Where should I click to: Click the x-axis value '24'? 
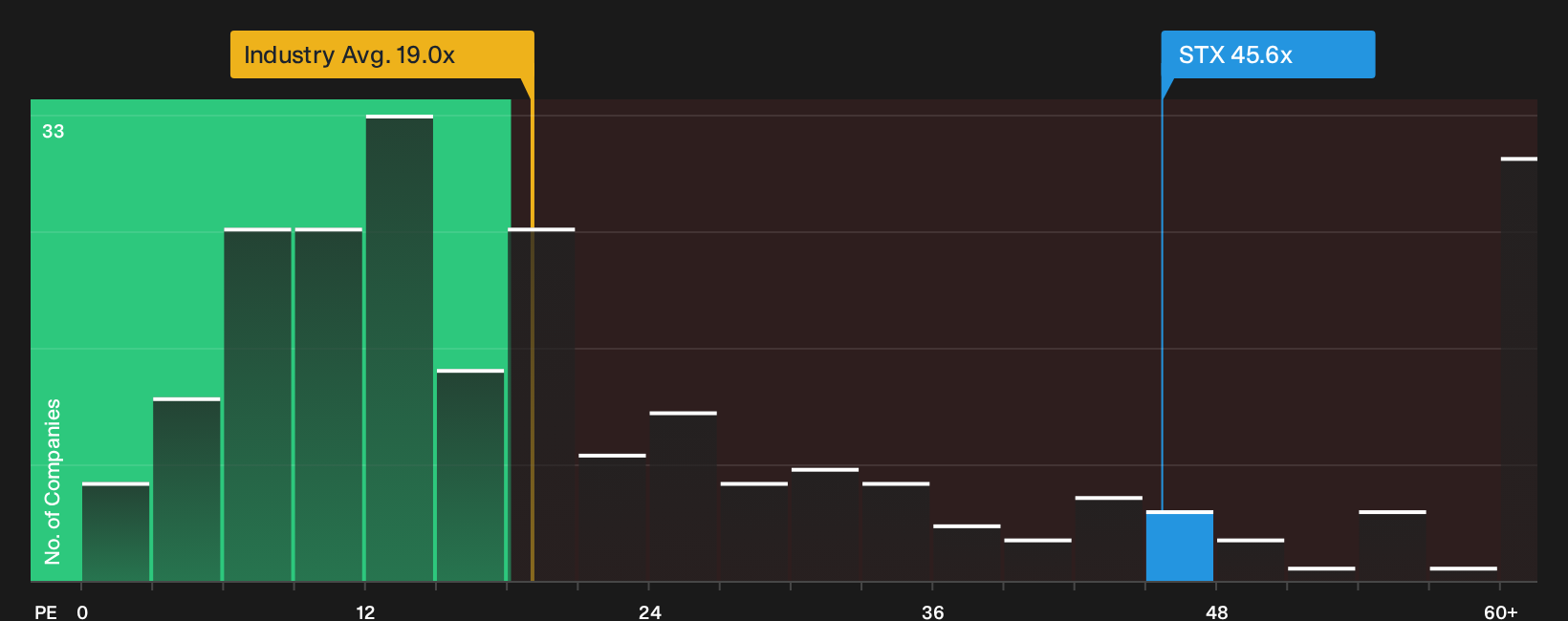pos(650,612)
